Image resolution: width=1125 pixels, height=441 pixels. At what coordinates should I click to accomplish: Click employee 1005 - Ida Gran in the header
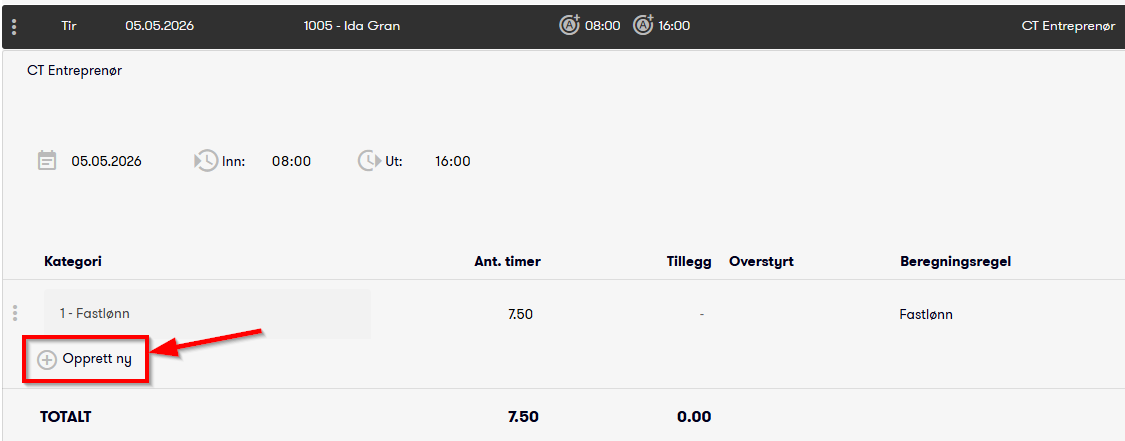352,26
